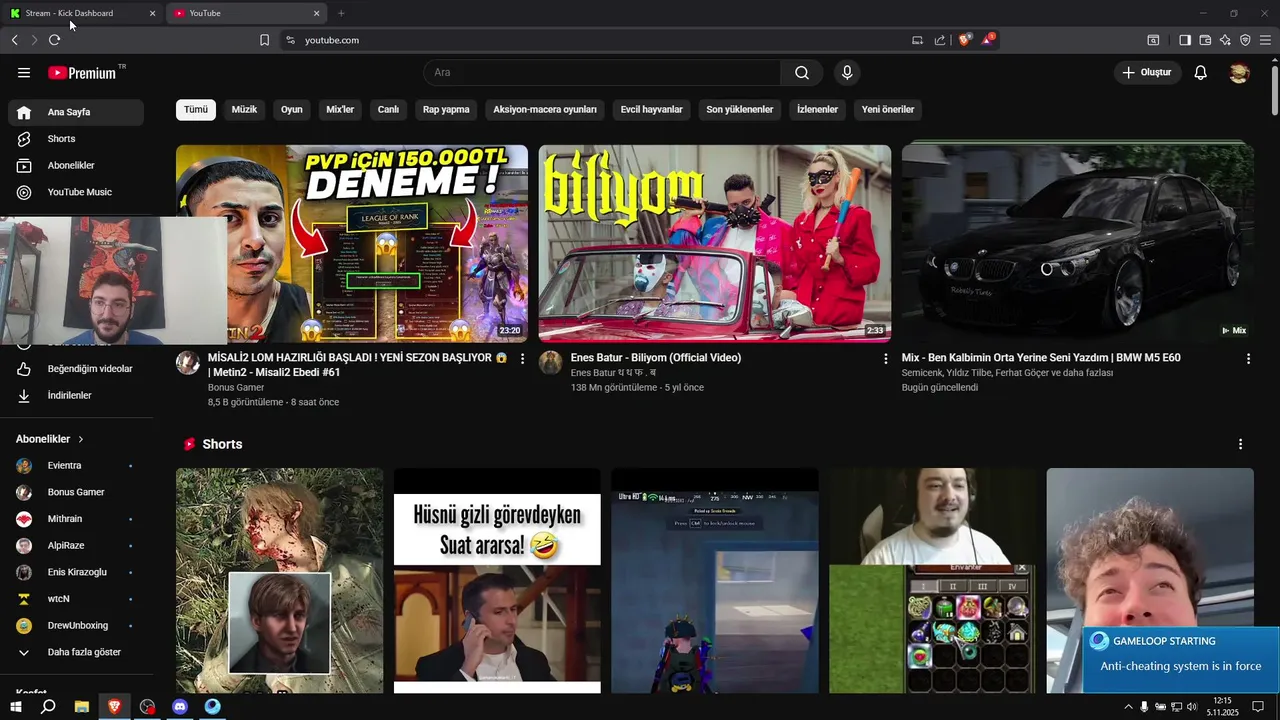This screenshot has height=720, width=1280.
Task: Open Shorts section more options menu
Action: 1240,444
